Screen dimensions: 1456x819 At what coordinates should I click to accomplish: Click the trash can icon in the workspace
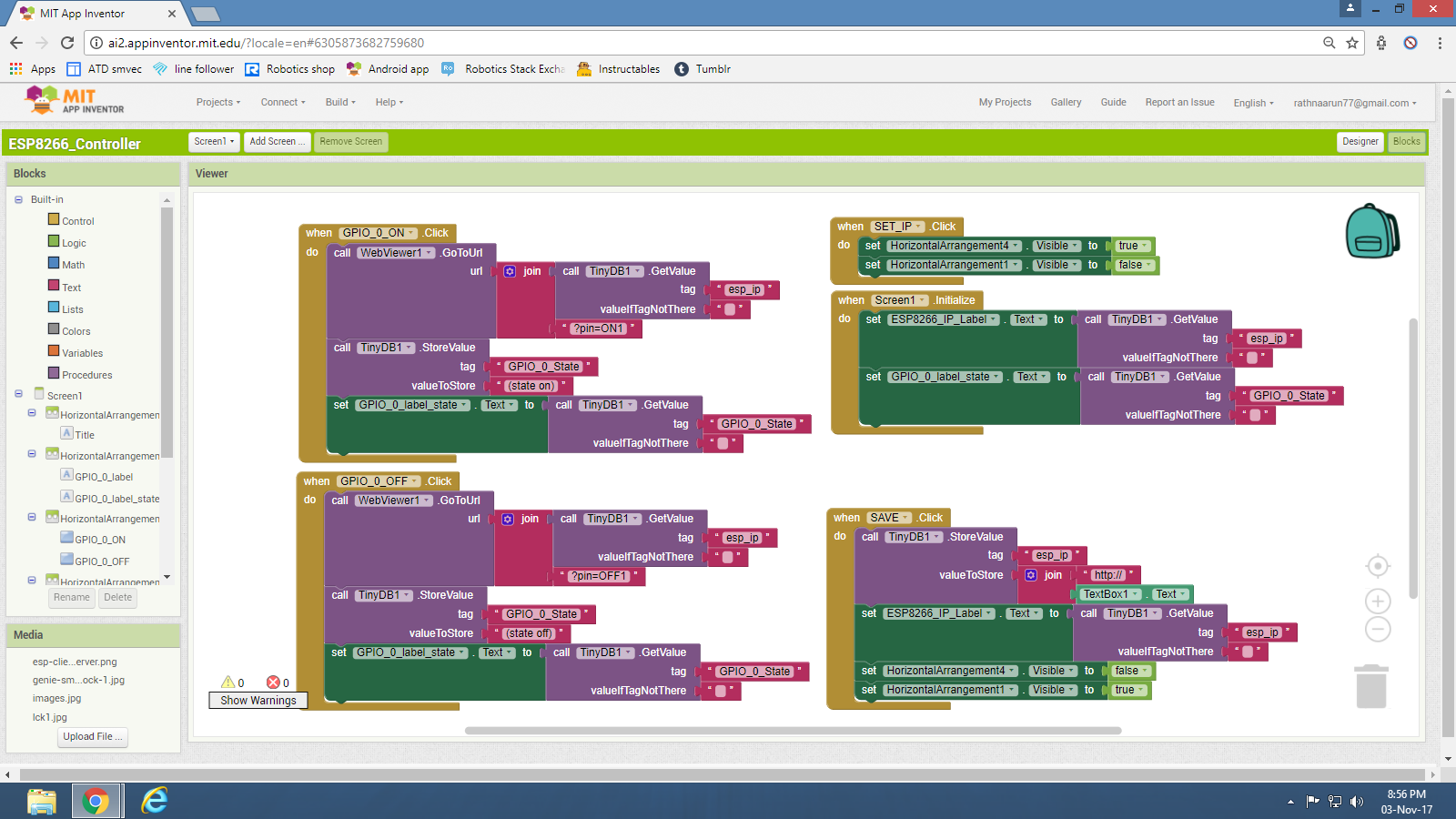pos(1370,686)
